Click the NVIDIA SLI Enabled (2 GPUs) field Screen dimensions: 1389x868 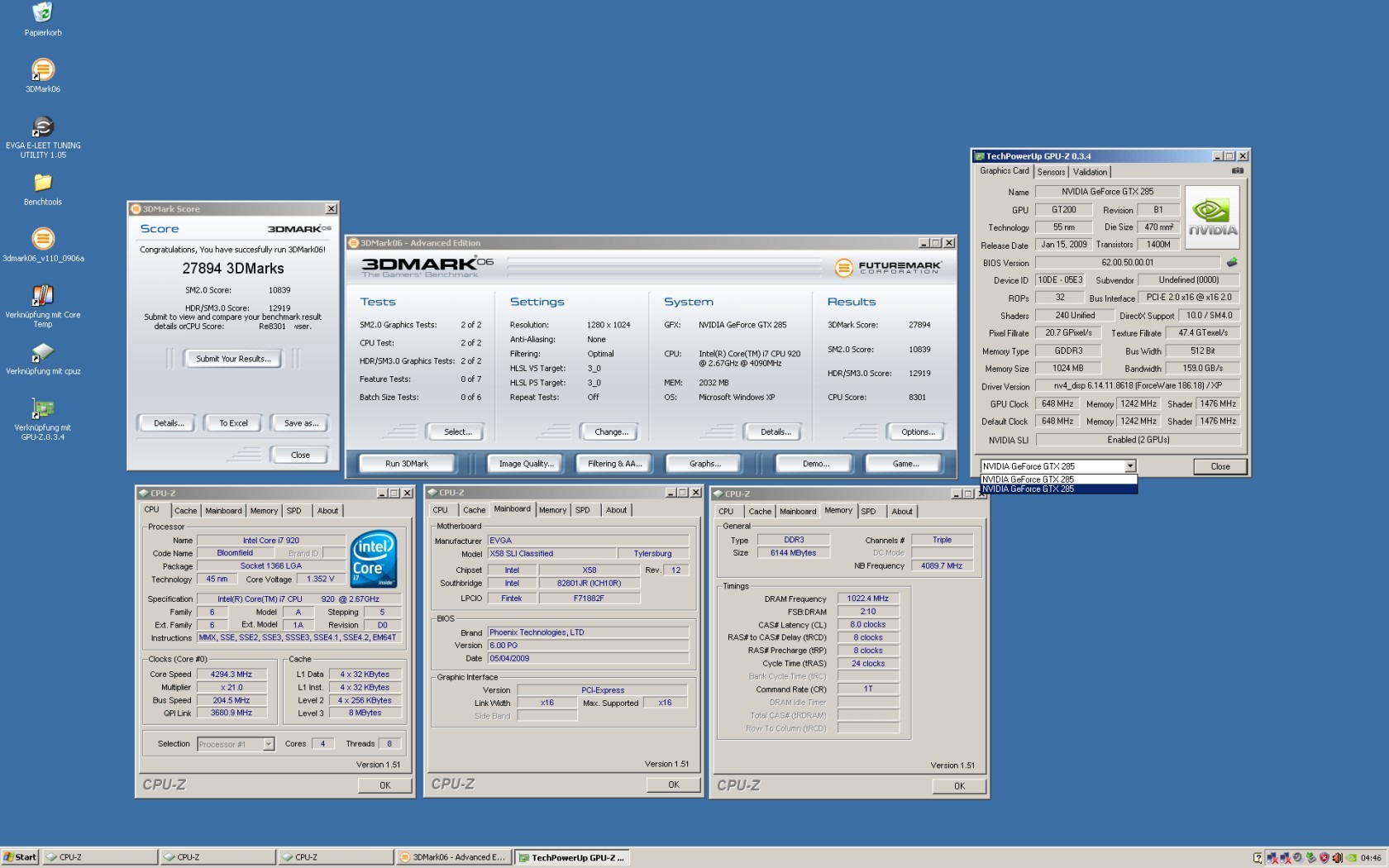(1138, 440)
